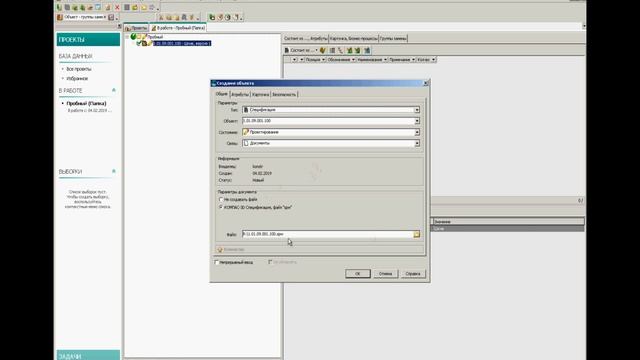The width and height of the screenshot is (640, 360).
Task: Open Избранное in sidebar
Action: pyautogui.click(x=77, y=78)
